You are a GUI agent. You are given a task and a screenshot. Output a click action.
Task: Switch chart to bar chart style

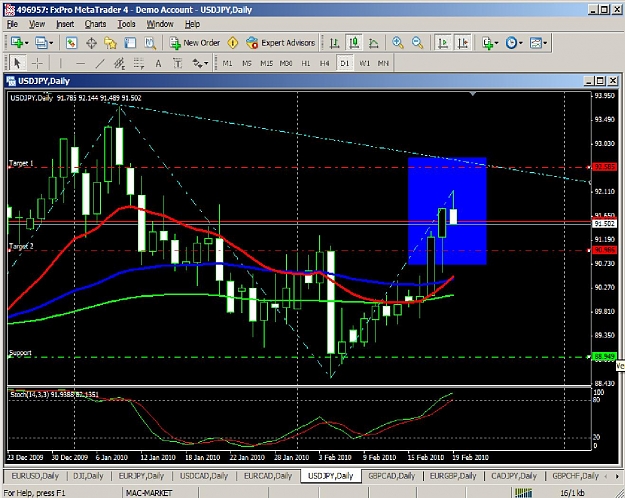coord(334,43)
